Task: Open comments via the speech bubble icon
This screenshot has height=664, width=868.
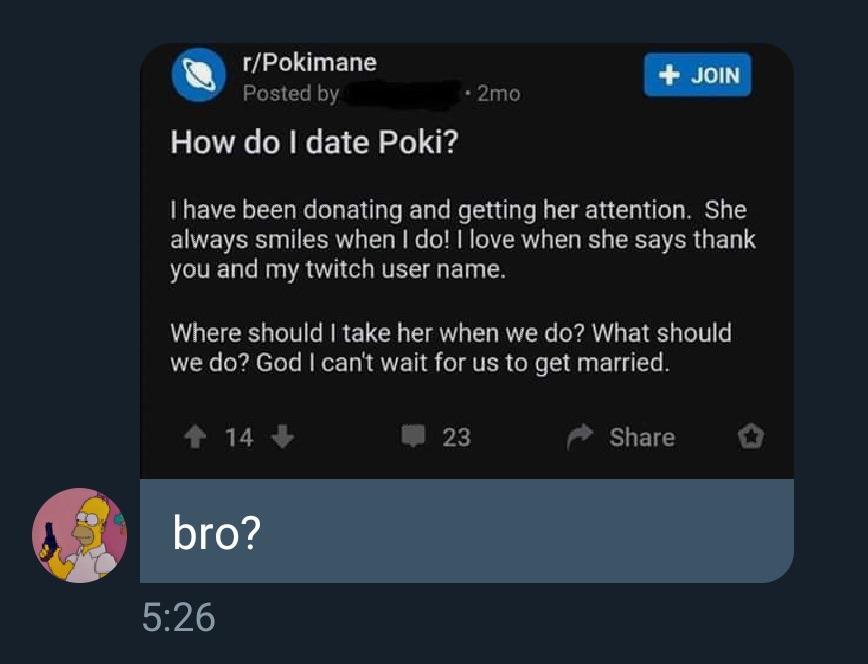Action: [412, 437]
